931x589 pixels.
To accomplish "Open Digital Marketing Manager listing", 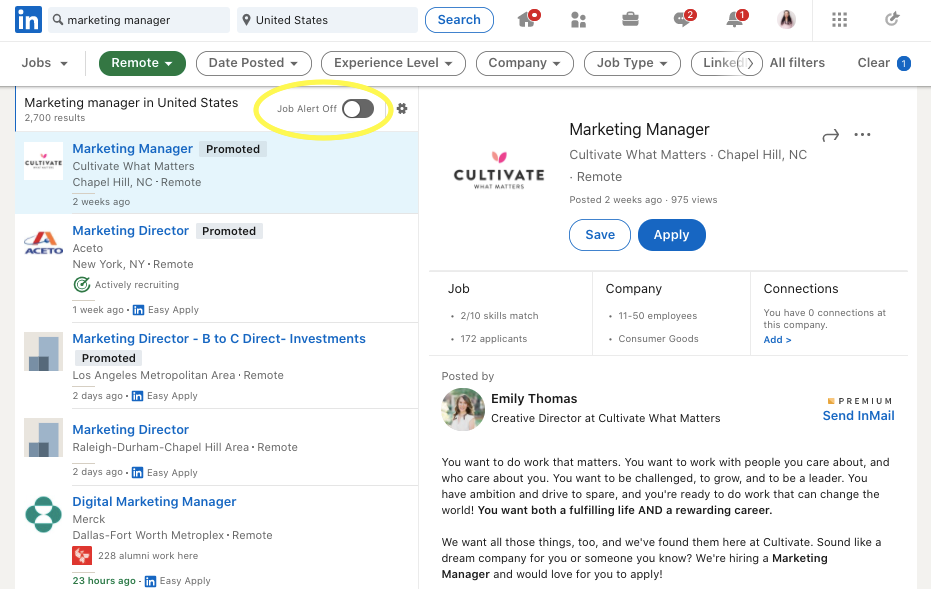I will [154, 502].
